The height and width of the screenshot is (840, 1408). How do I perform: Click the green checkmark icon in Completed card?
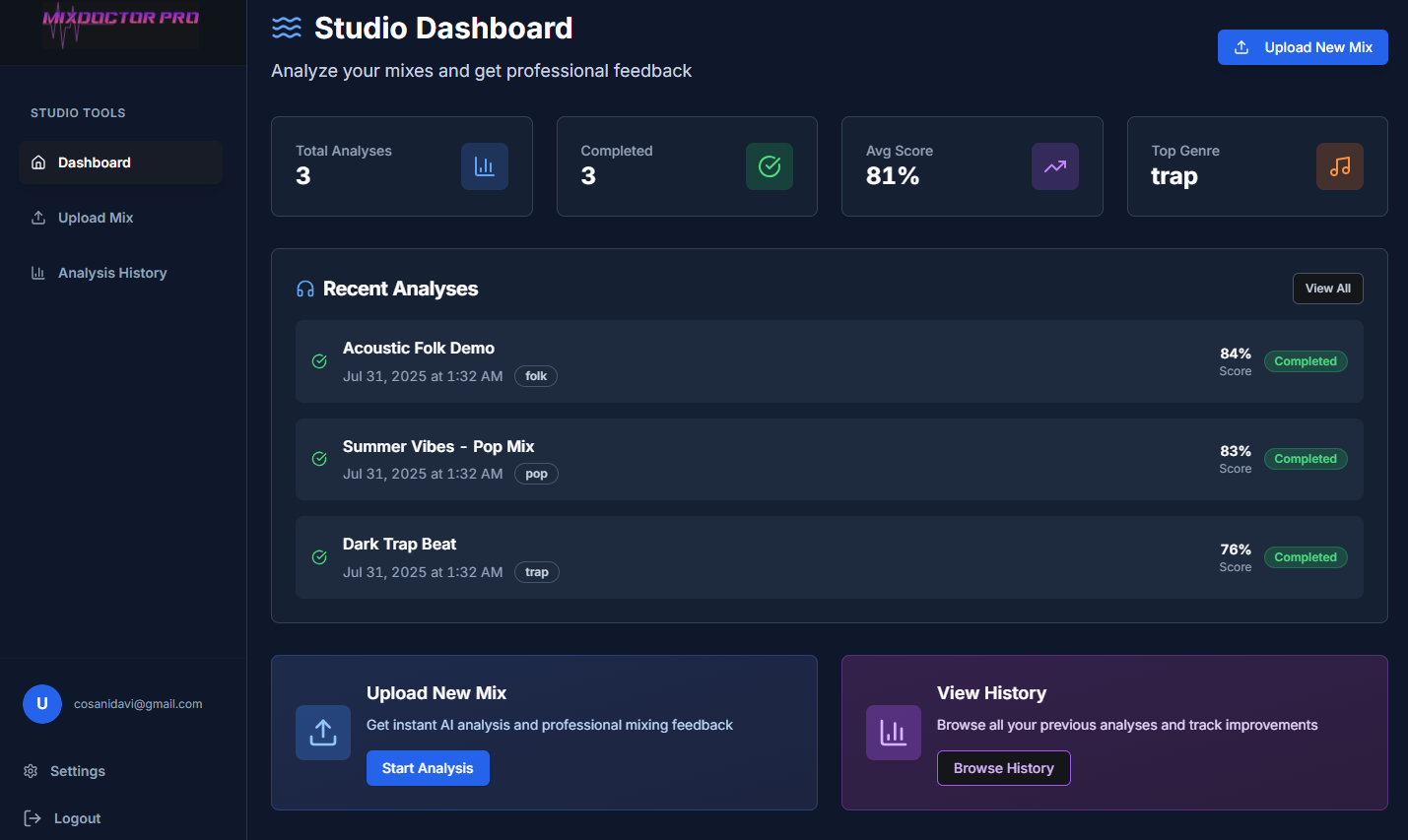click(x=770, y=166)
